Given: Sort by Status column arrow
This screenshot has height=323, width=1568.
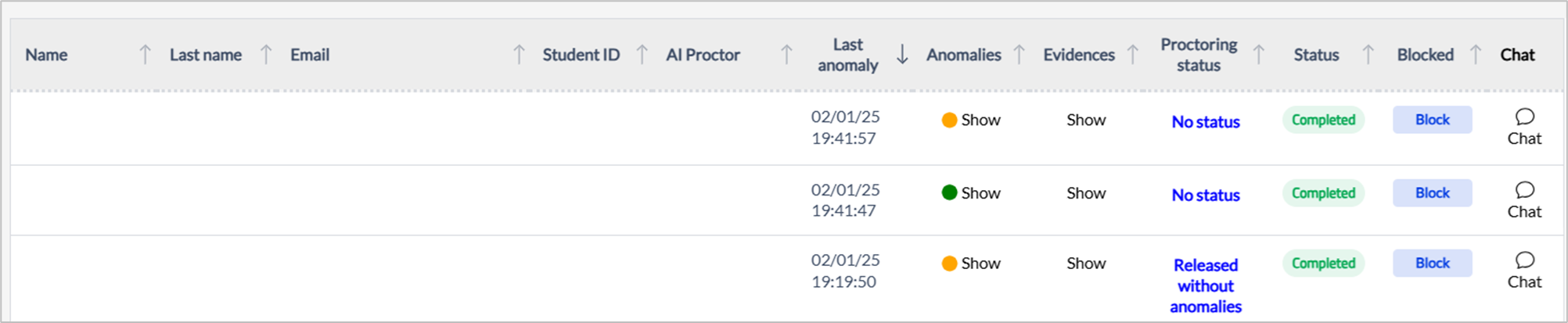Looking at the screenshot, I should (x=1368, y=55).
